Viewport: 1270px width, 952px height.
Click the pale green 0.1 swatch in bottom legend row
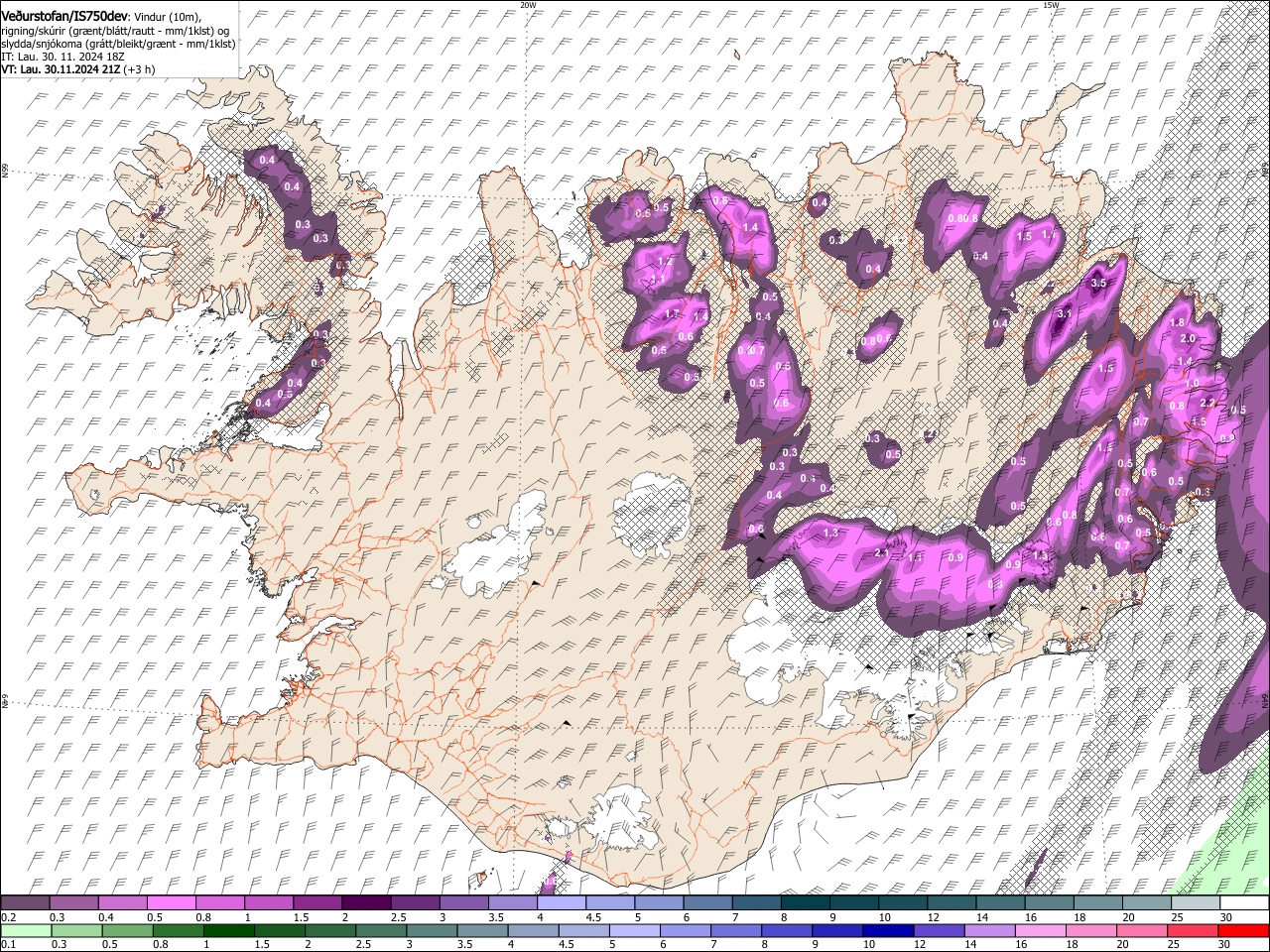[25, 931]
